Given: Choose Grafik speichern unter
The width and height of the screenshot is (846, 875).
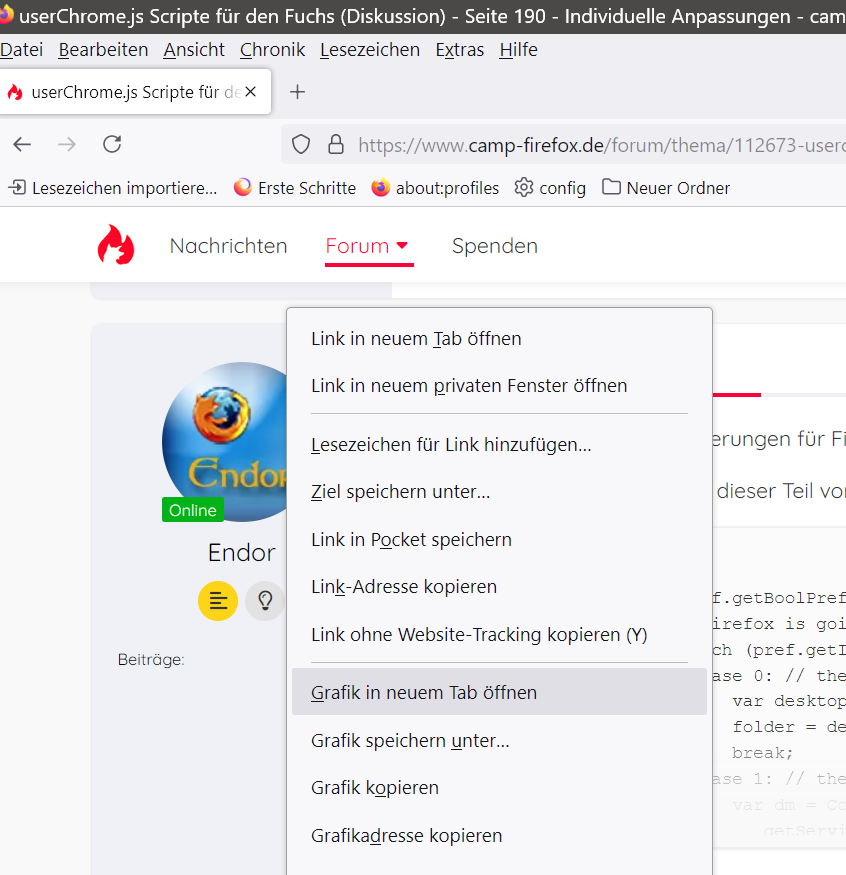Looking at the screenshot, I should click(x=499, y=741).
